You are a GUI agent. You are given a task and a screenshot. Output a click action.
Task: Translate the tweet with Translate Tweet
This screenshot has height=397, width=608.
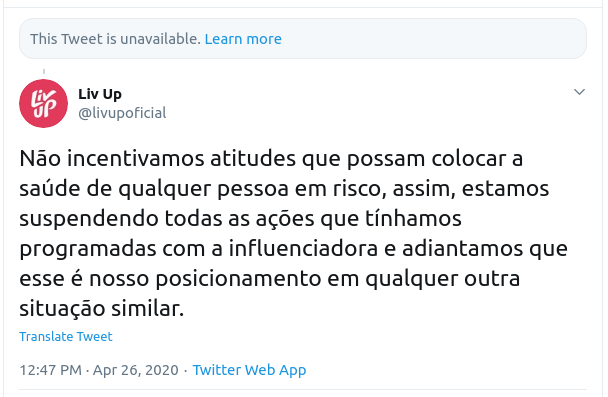click(x=66, y=336)
